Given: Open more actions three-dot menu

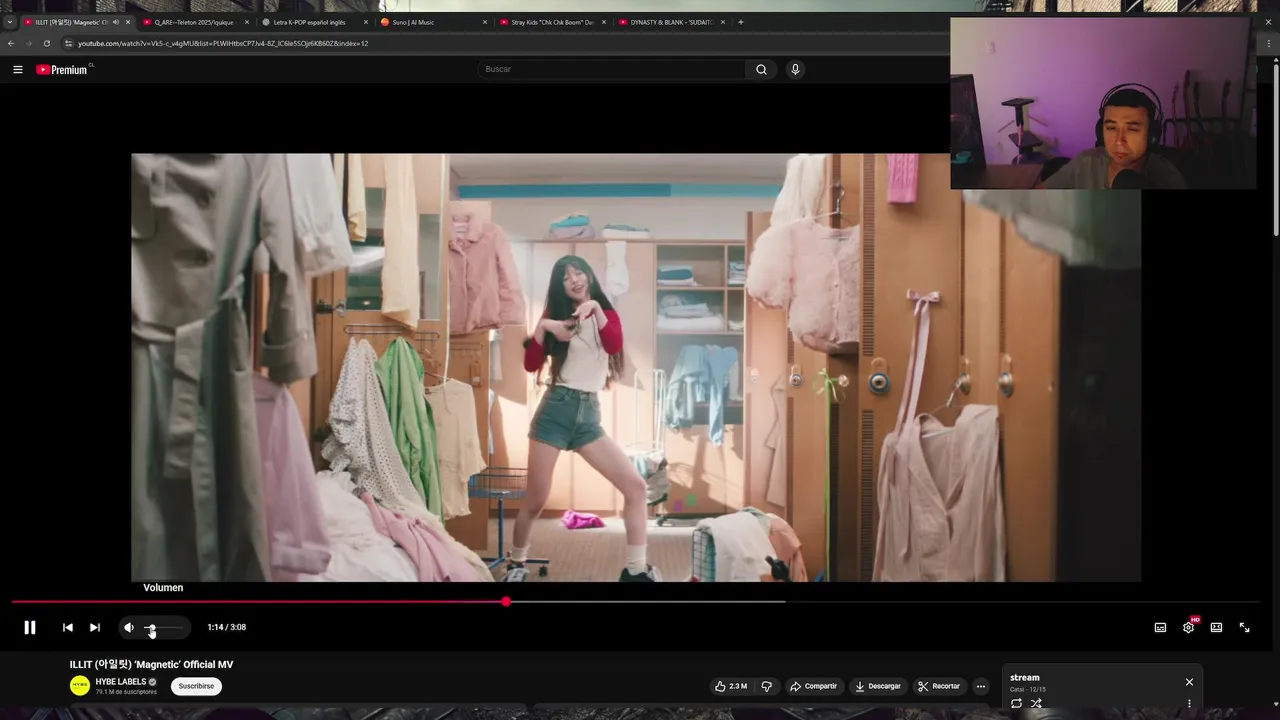Looking at the screenshot, I should click(981, 686).
